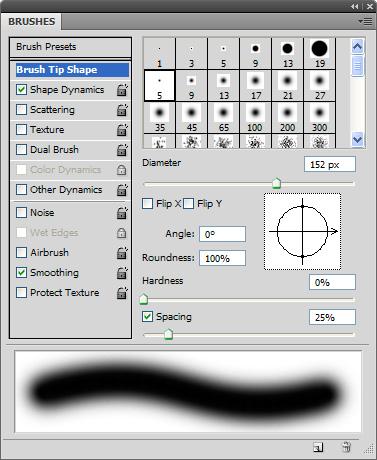The width and height of the screenshot is (377, 460).
Task: Collapse the panel with double-arrow icon
Action: pos(355,6)
